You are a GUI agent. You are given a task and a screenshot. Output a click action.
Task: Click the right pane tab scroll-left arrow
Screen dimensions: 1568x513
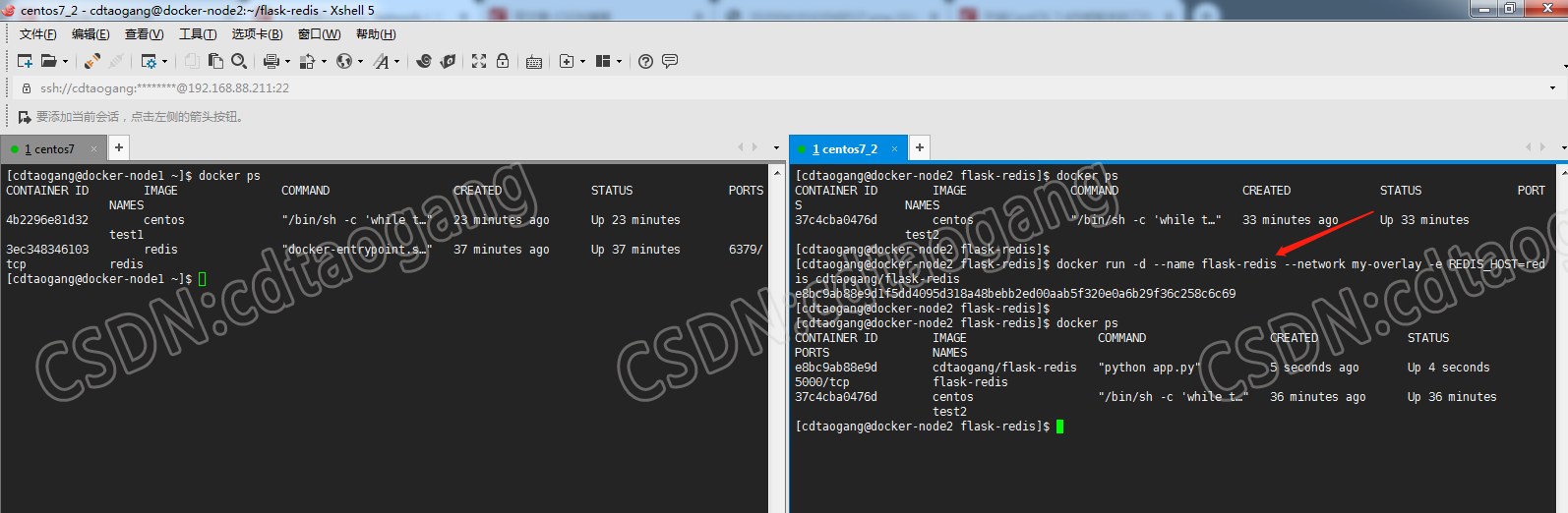(1529, 147)
